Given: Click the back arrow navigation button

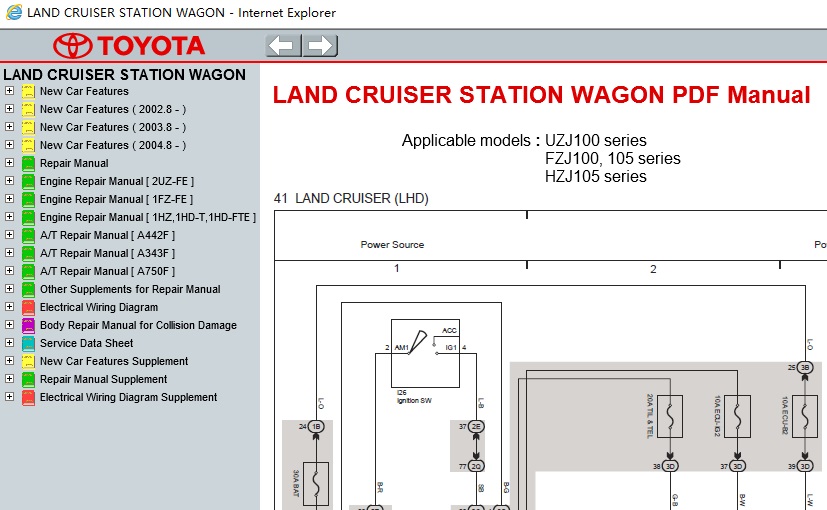Looking at the screenshot, I should click(284, 46).
